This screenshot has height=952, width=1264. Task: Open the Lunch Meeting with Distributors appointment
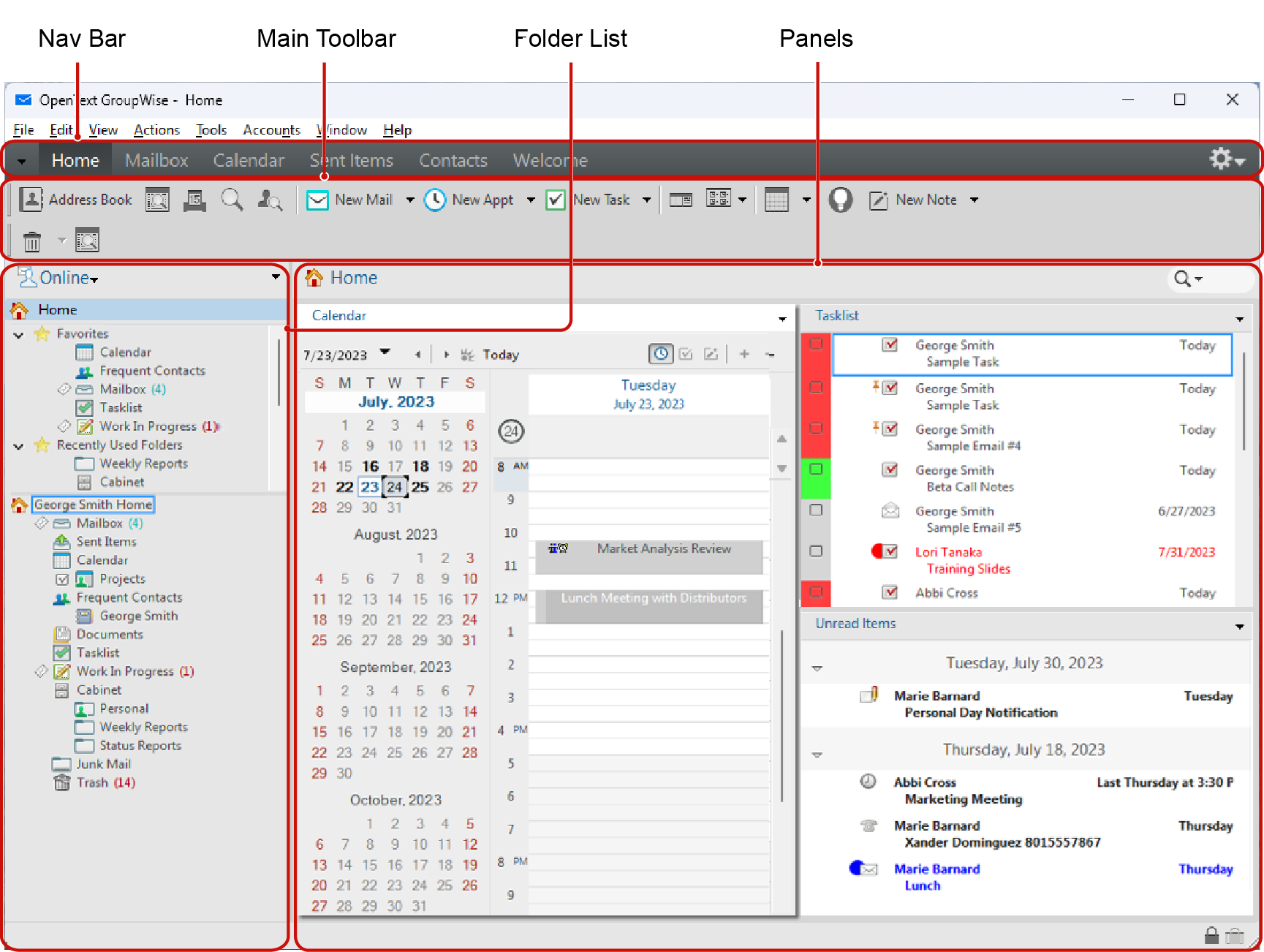point(649,607)
